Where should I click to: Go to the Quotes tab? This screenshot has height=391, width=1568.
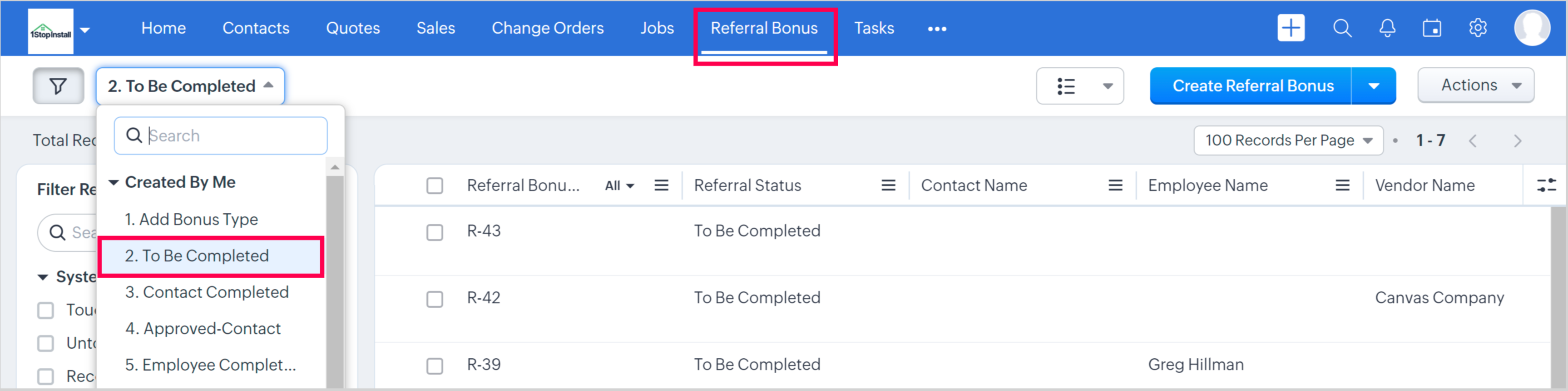point(352,28)
